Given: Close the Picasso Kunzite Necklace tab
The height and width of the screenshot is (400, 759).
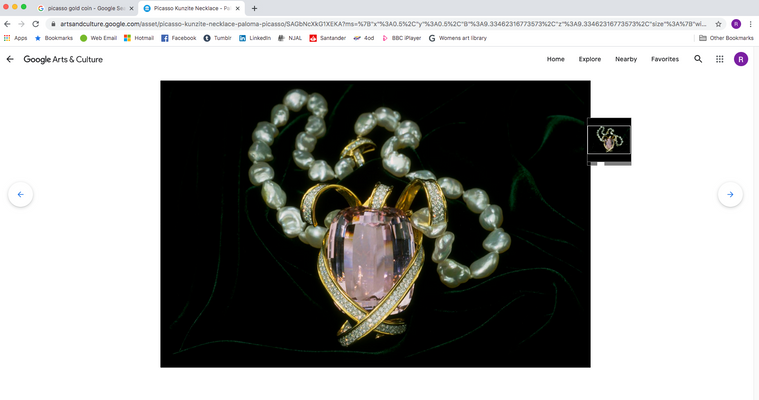Looking at the screenshot, I should [x=238, y=8].
